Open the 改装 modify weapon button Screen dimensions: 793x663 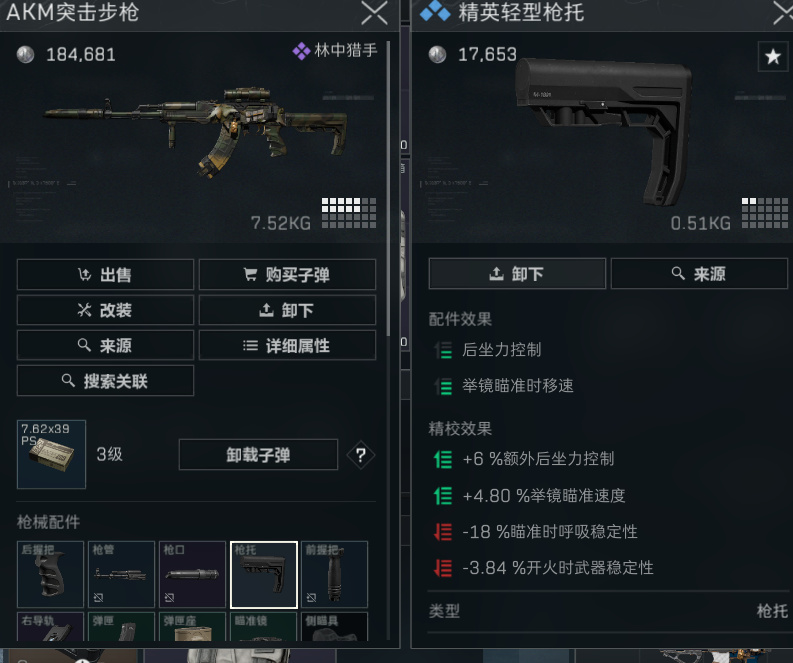[x=105, y=310]
